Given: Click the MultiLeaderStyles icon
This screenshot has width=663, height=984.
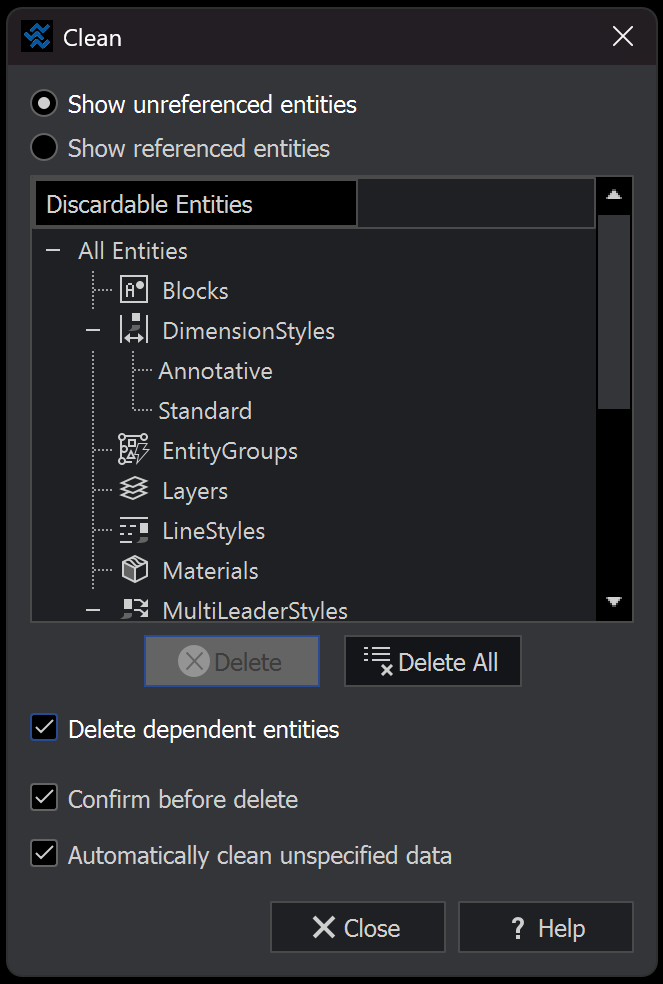Looking at the screenshot, I should 133,609.
